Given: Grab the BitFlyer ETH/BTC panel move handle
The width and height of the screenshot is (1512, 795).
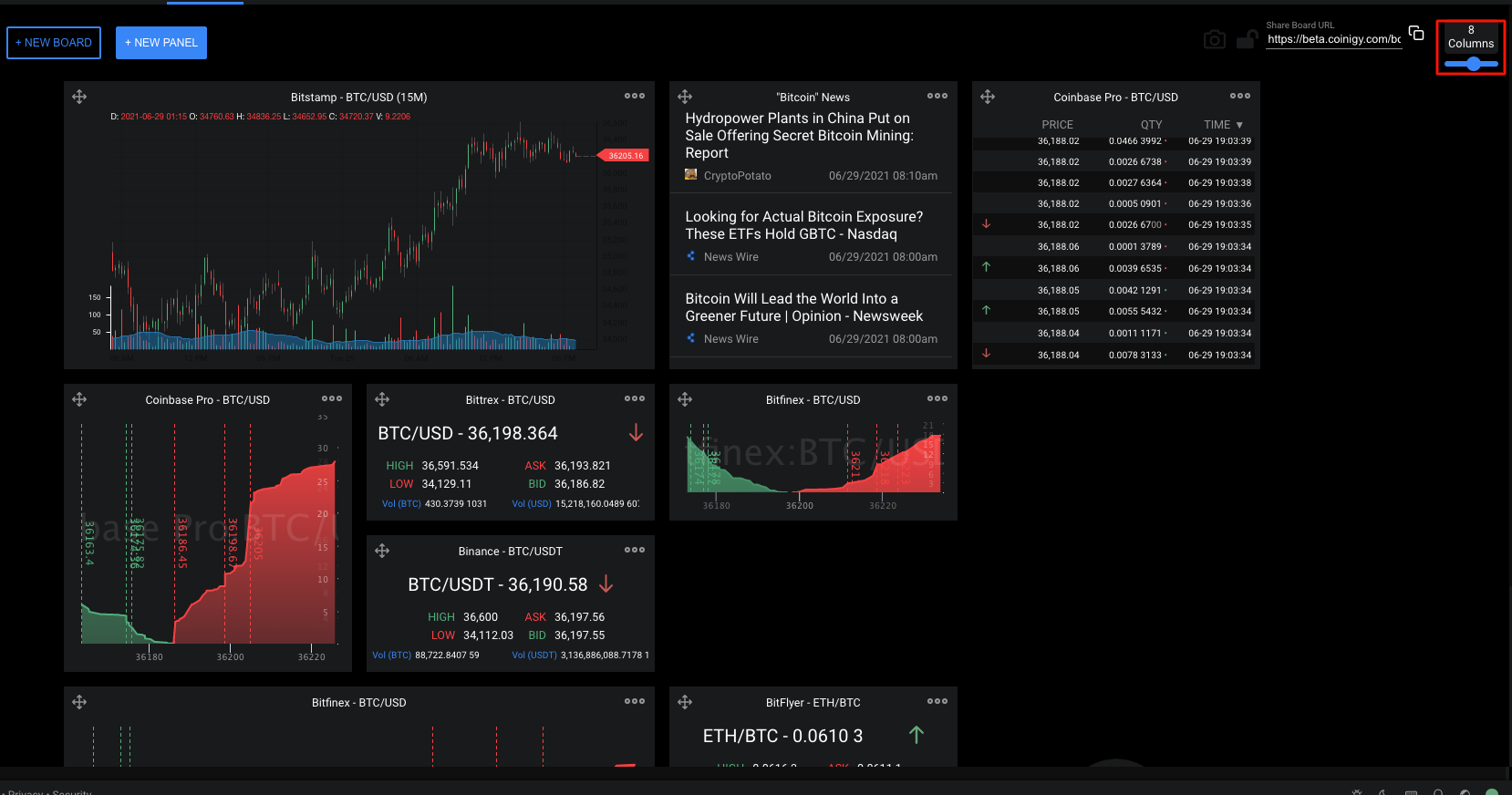Looking at the screenshot, I should tap(685, 702).
